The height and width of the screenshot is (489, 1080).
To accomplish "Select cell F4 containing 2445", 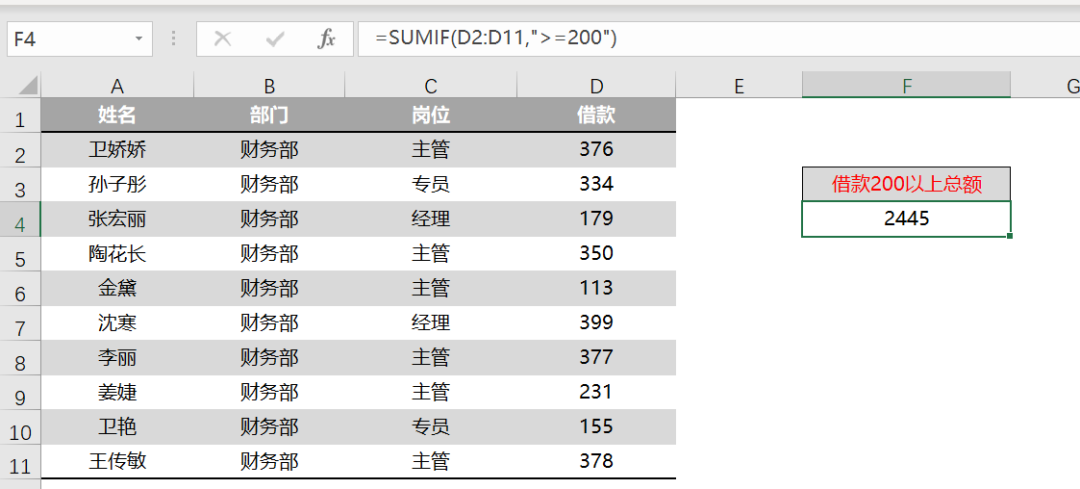I will point(906,218).
